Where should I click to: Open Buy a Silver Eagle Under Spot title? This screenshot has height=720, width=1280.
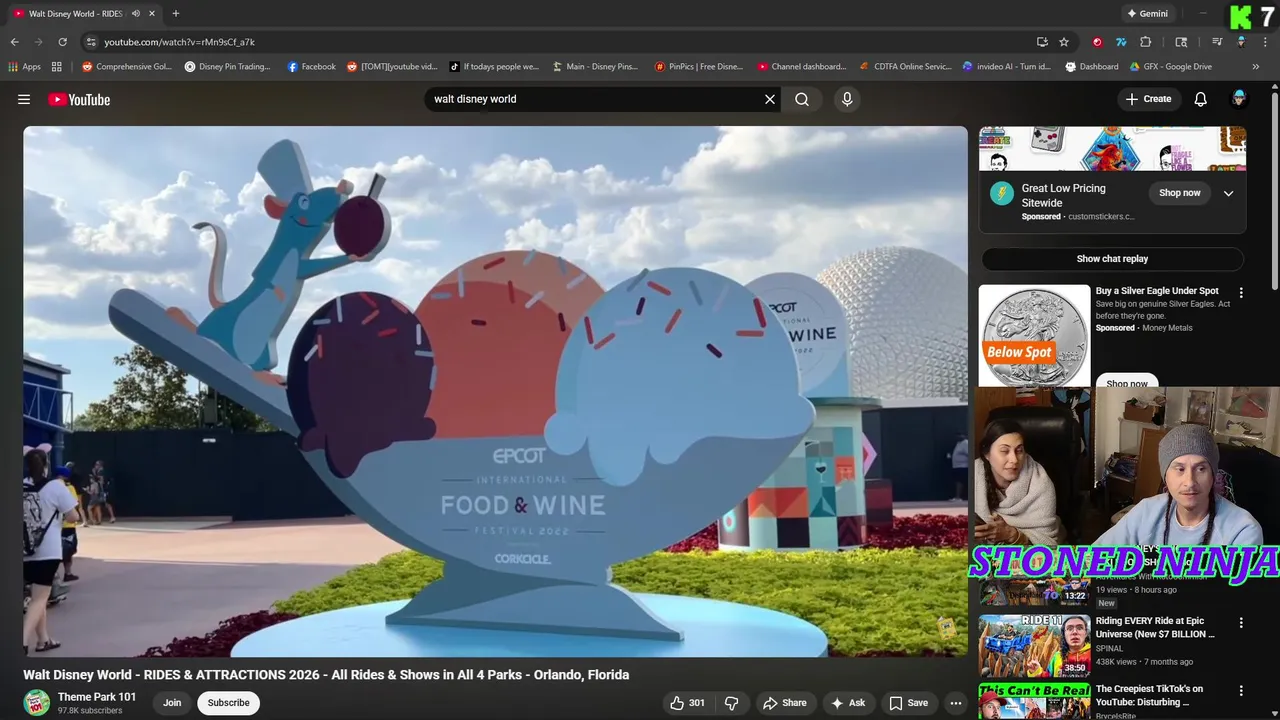[x=1157, y=291]
